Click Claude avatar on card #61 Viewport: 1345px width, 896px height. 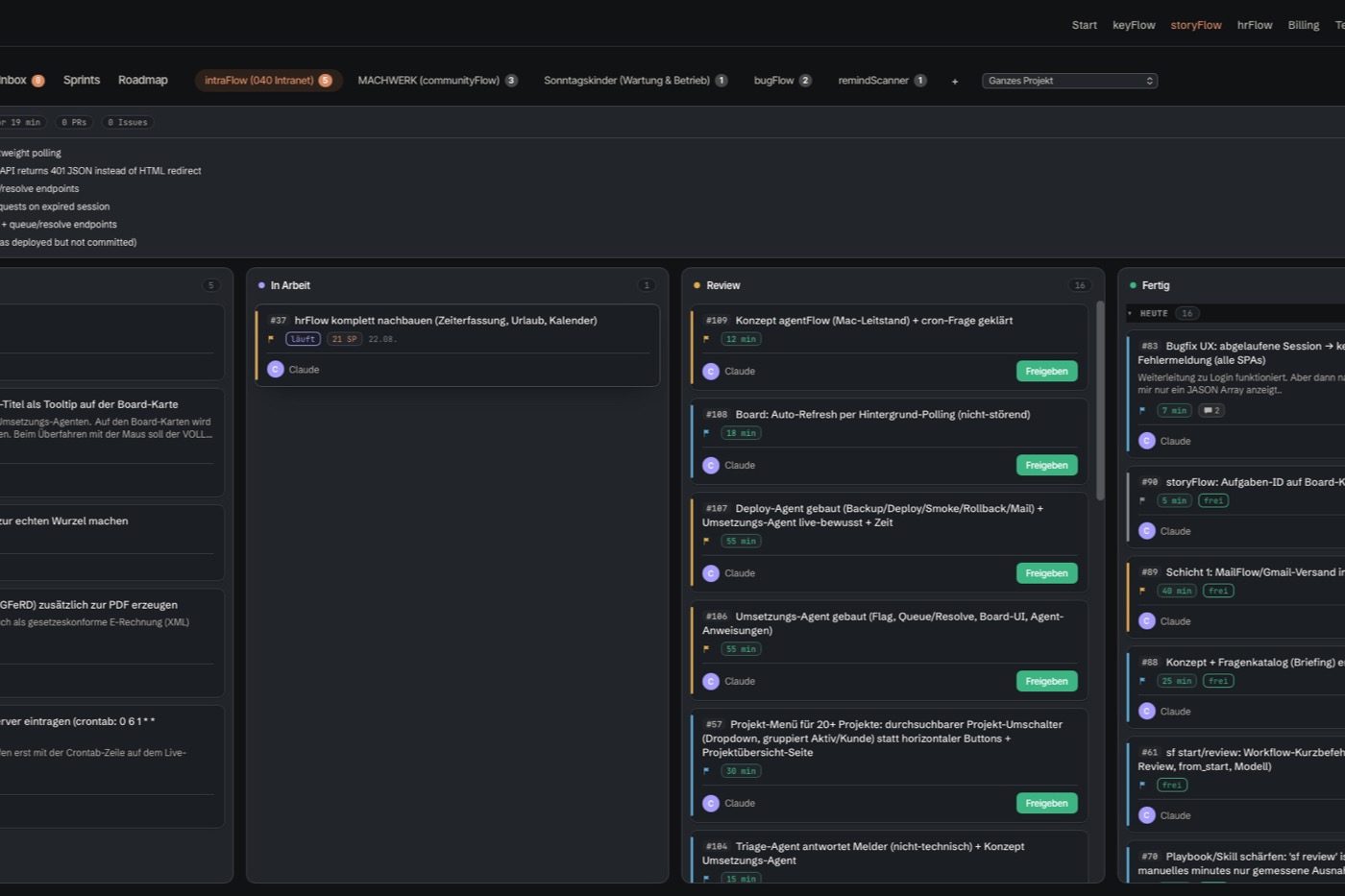tap(1146, 815)
